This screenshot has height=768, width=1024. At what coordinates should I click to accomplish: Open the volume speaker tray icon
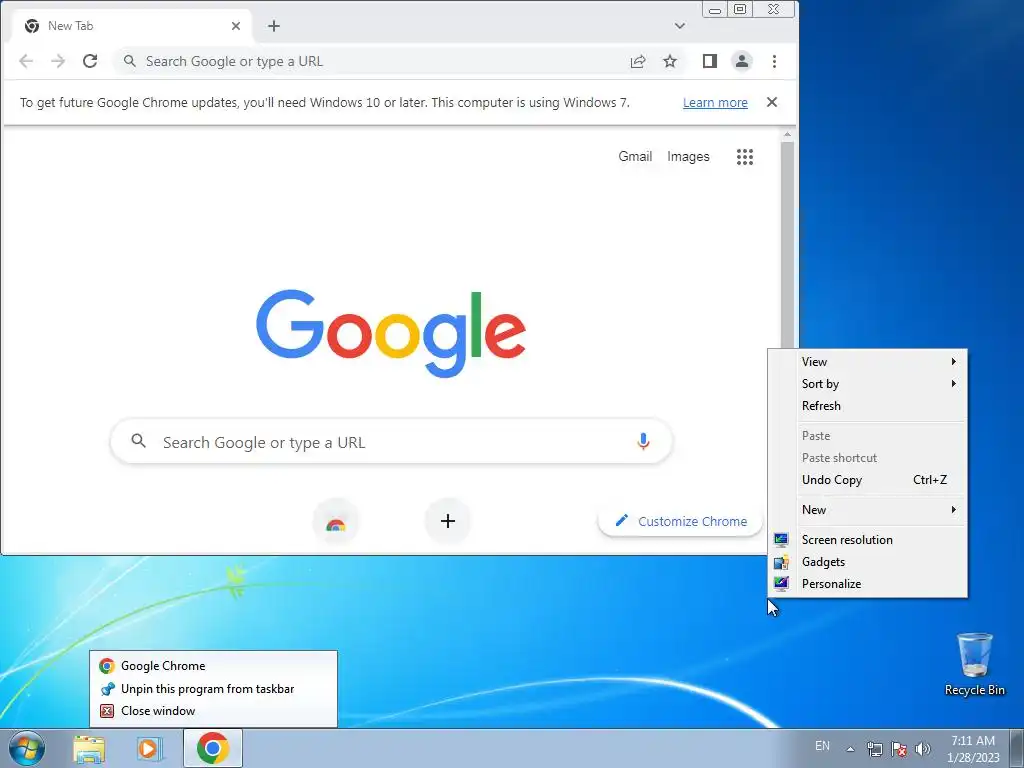tap(922, 749)
